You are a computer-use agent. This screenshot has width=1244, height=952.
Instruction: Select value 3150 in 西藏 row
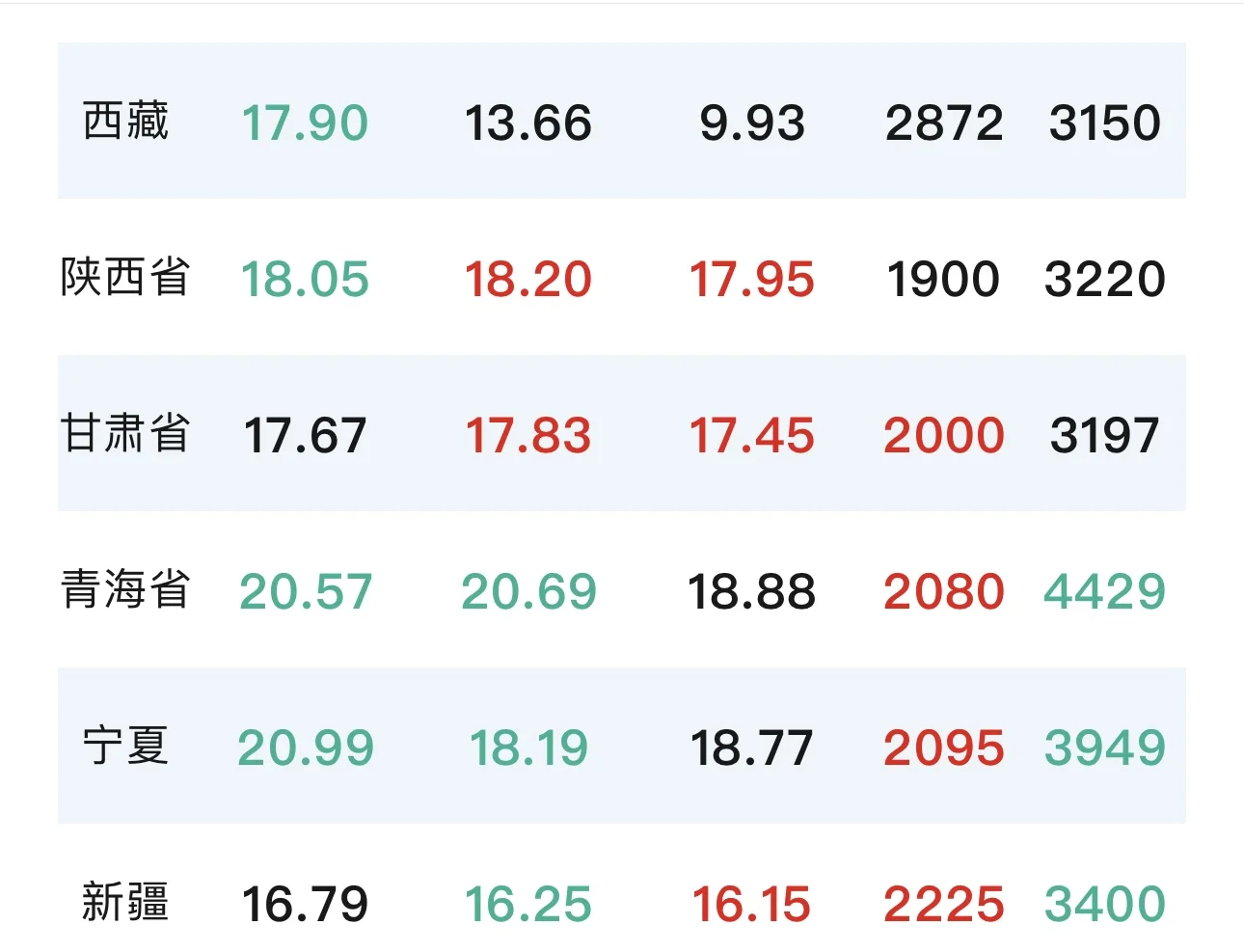[1105, 123]
